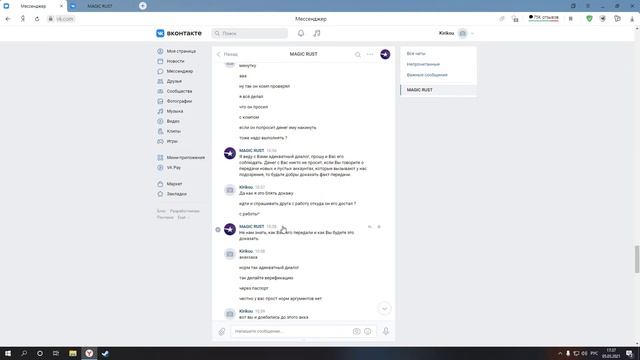Image resolution: width=640 pixels, height=360 pixels.
Task: Open the chat actions three-dots menu
Action: (370, 54)
